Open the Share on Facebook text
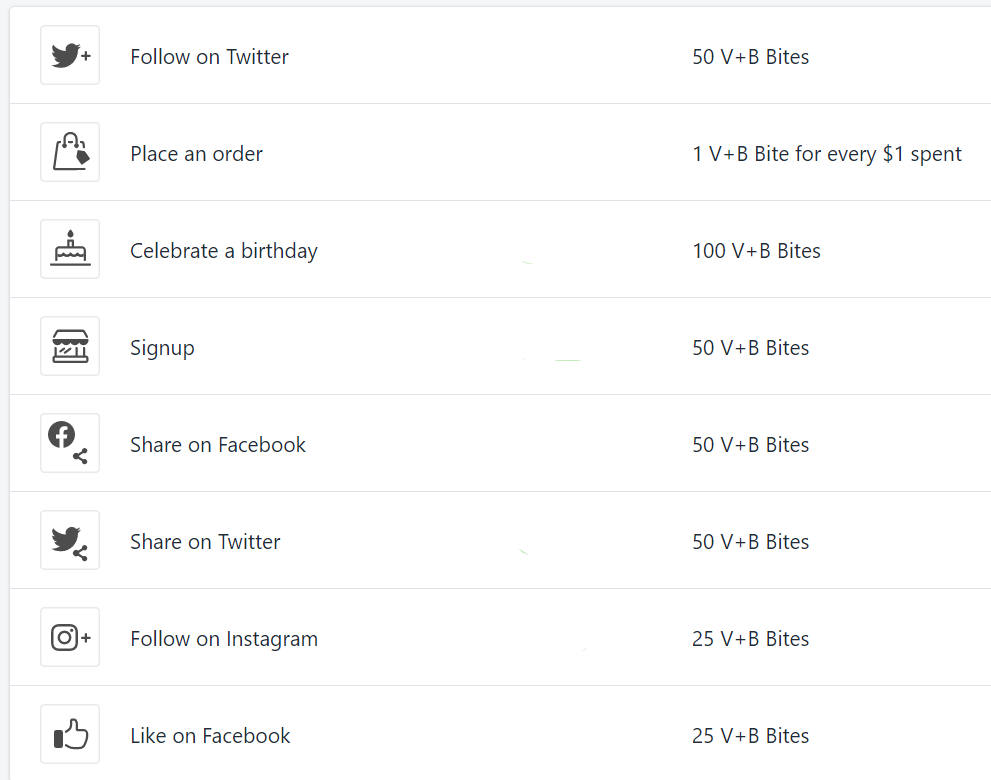The height and width of the screenshot is (780, 991). tap(218, 445)
